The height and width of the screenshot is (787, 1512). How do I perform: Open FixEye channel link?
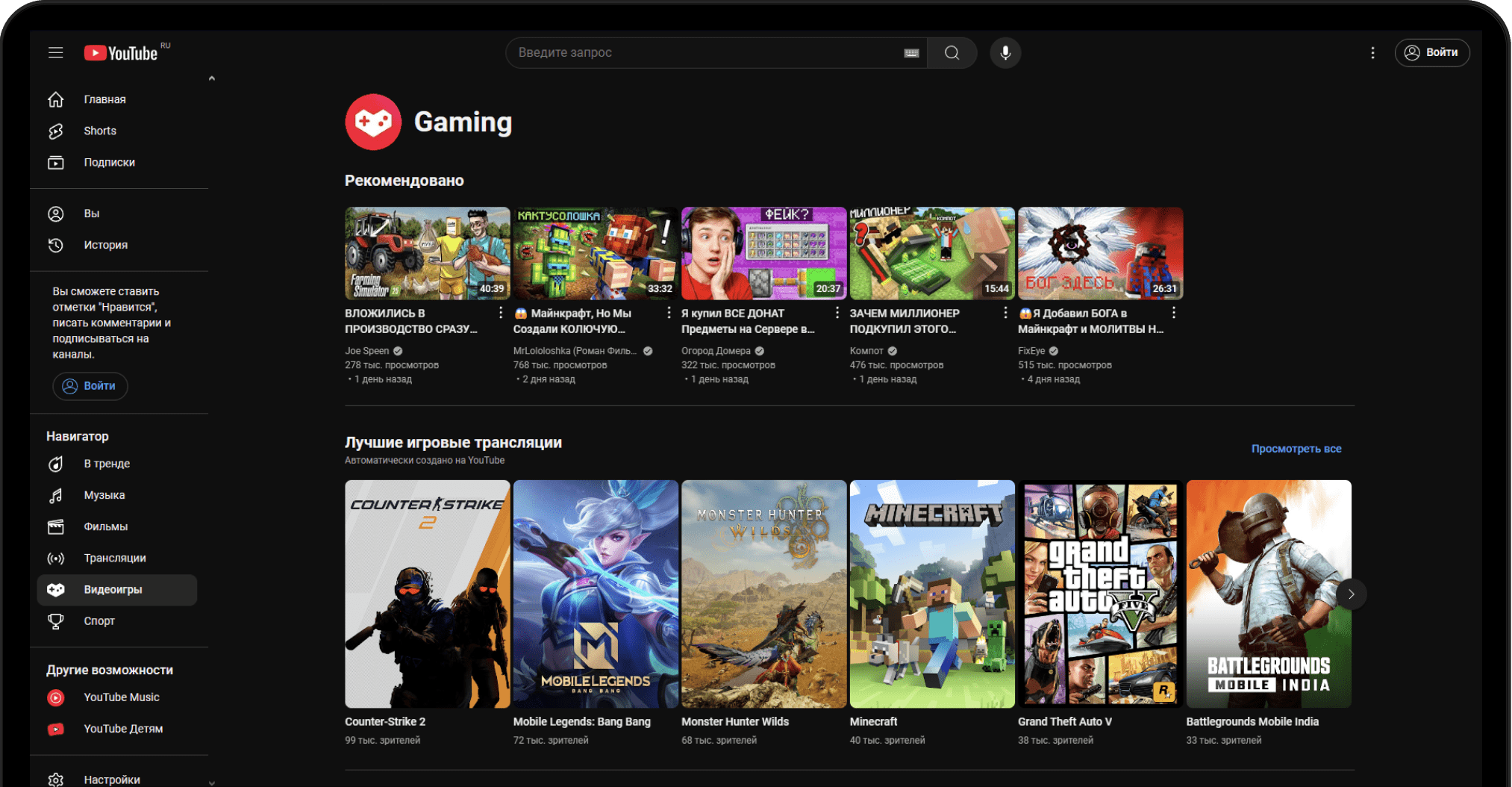(x=1031, y=351)
